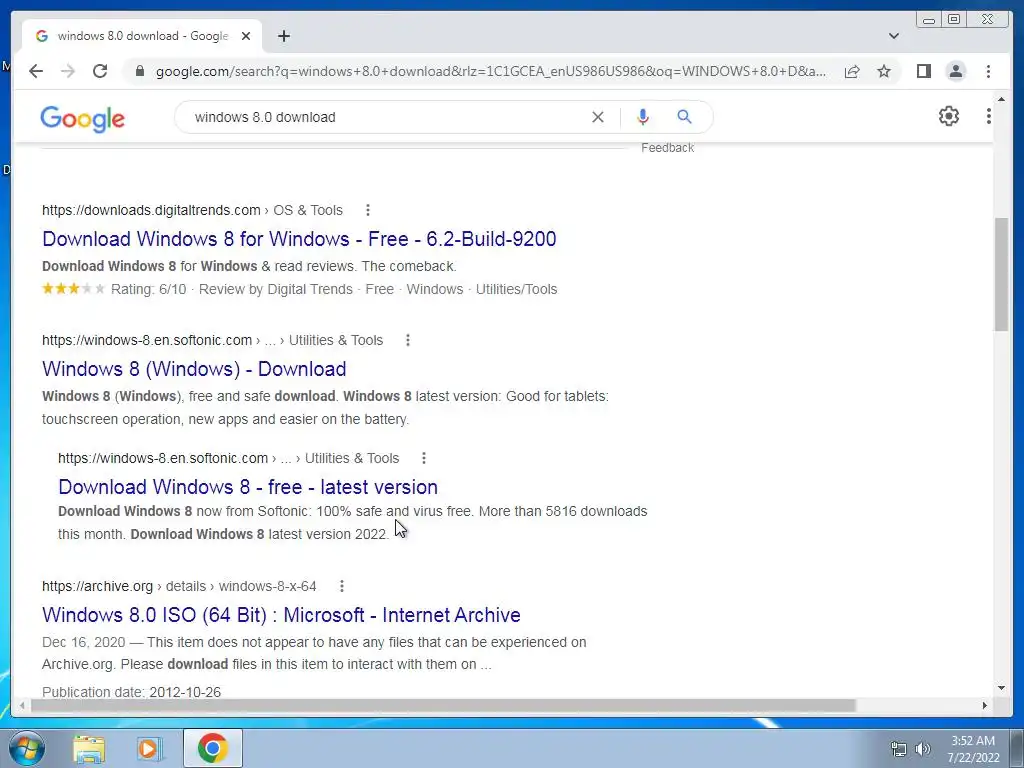Click 'Rating: 6/10' text
This screenshot has width=1024, height=768.
148,289
